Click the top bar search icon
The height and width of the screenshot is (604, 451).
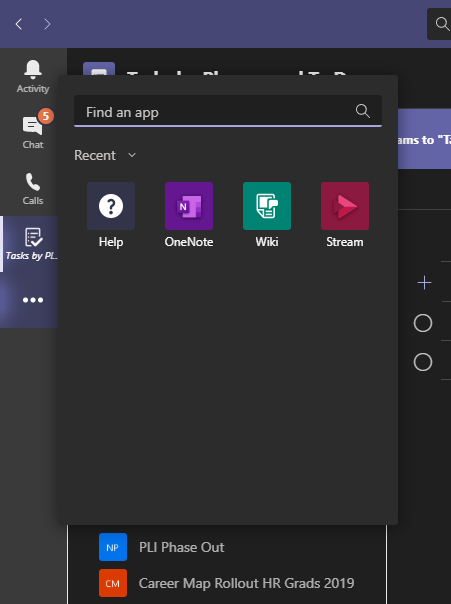[x=442, y=24]
